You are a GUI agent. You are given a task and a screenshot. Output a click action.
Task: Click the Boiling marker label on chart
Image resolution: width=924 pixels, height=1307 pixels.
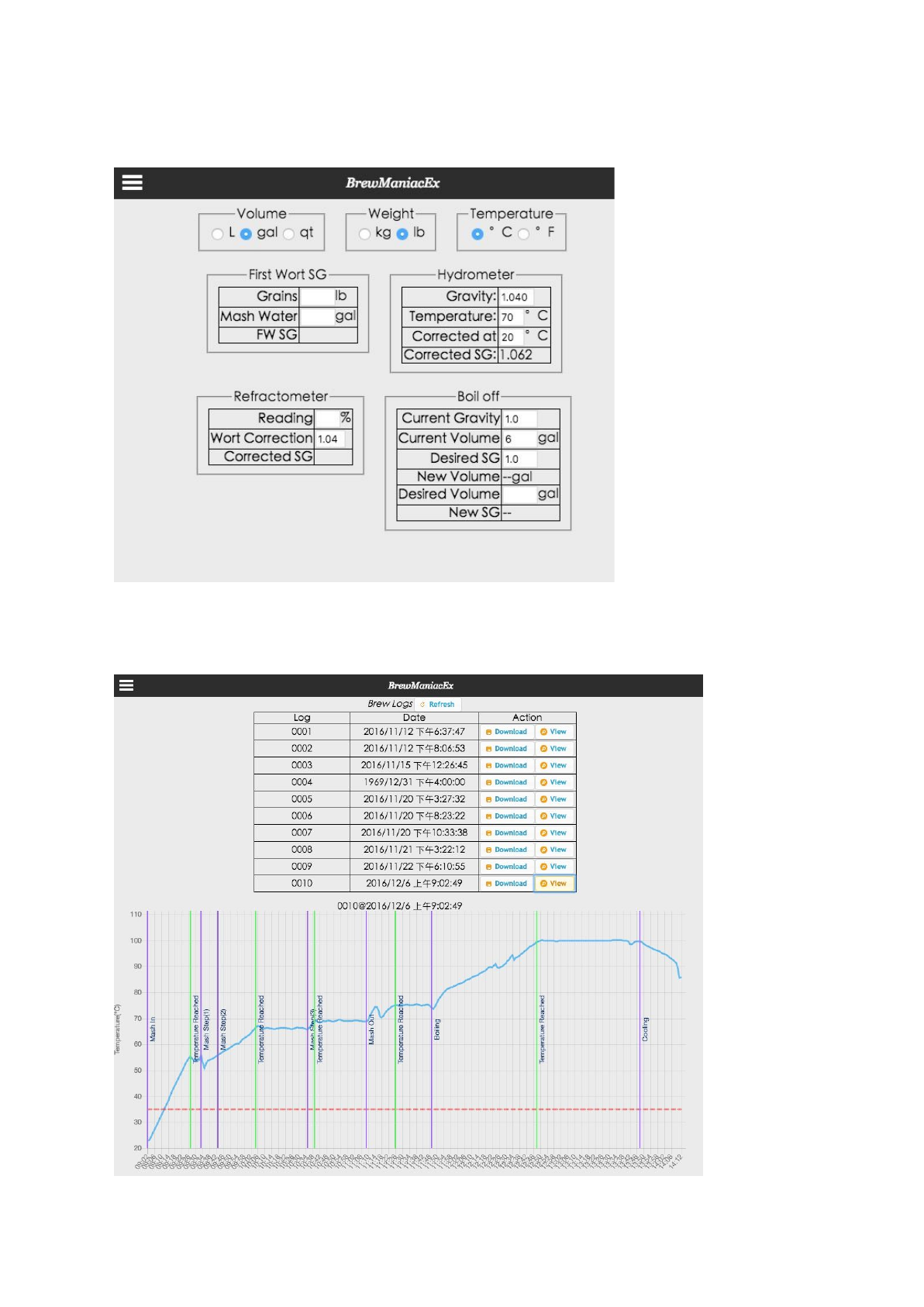437,1029
